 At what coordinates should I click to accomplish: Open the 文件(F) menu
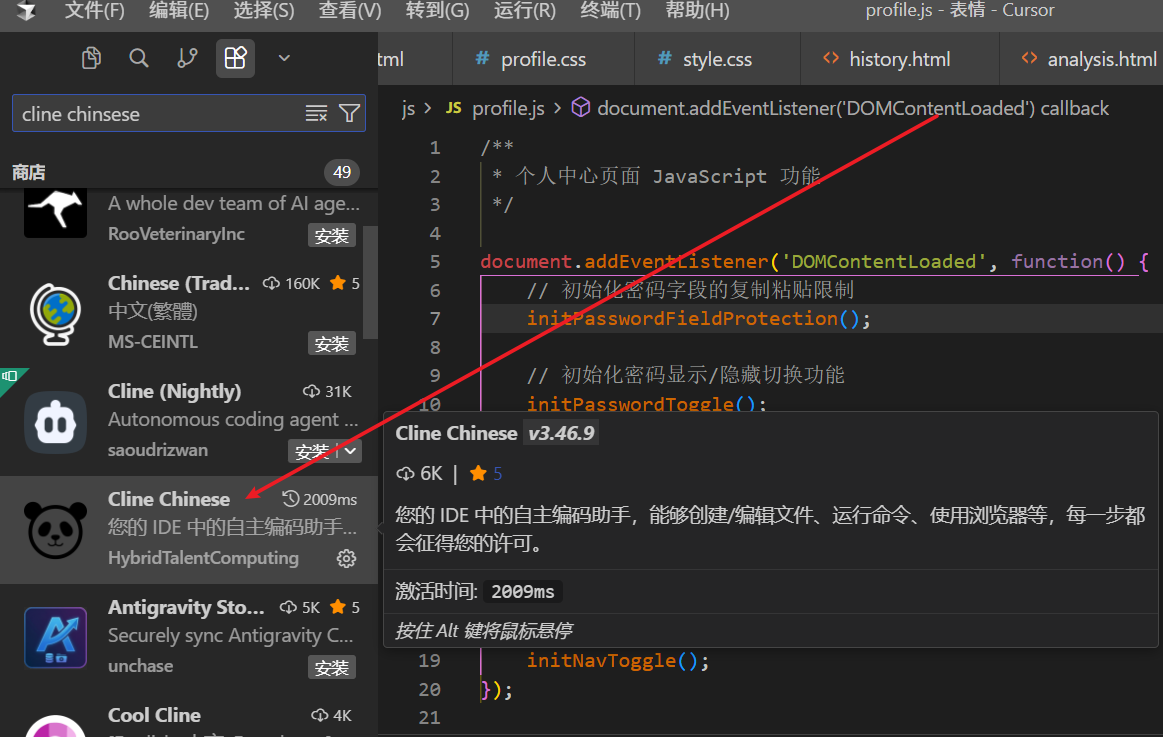pyautogui.click(x=95, y=11)
